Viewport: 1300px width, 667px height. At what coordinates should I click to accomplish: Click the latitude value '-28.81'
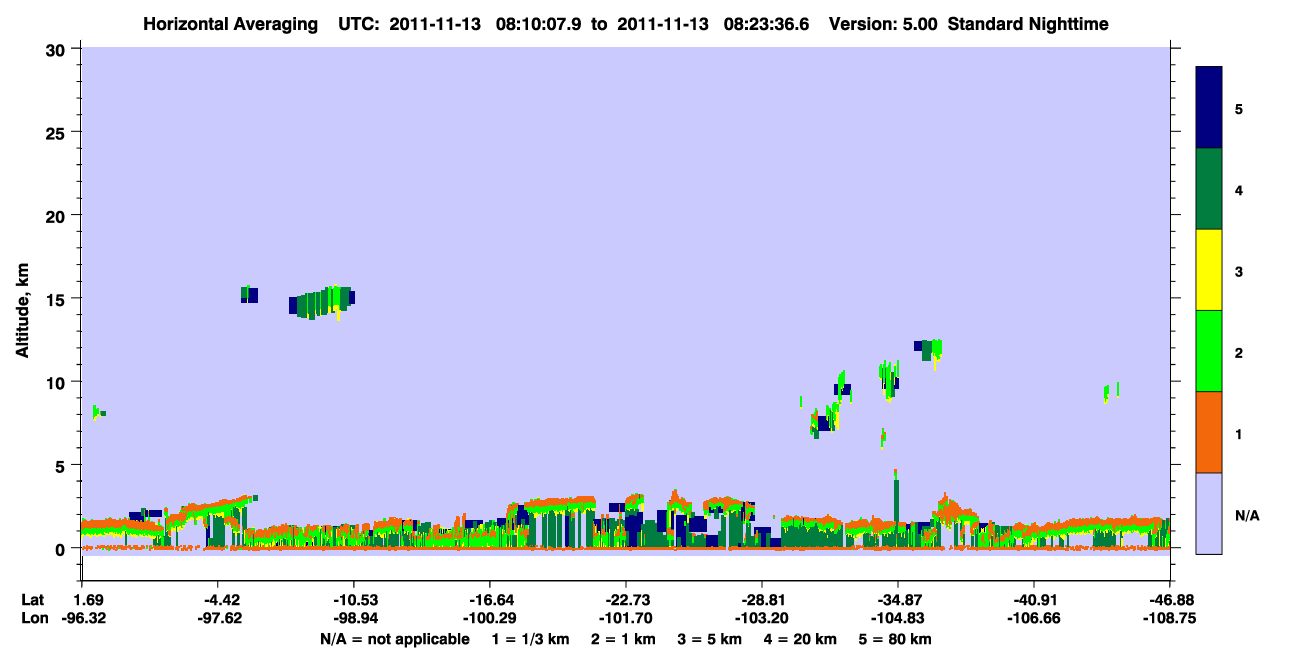762,600
